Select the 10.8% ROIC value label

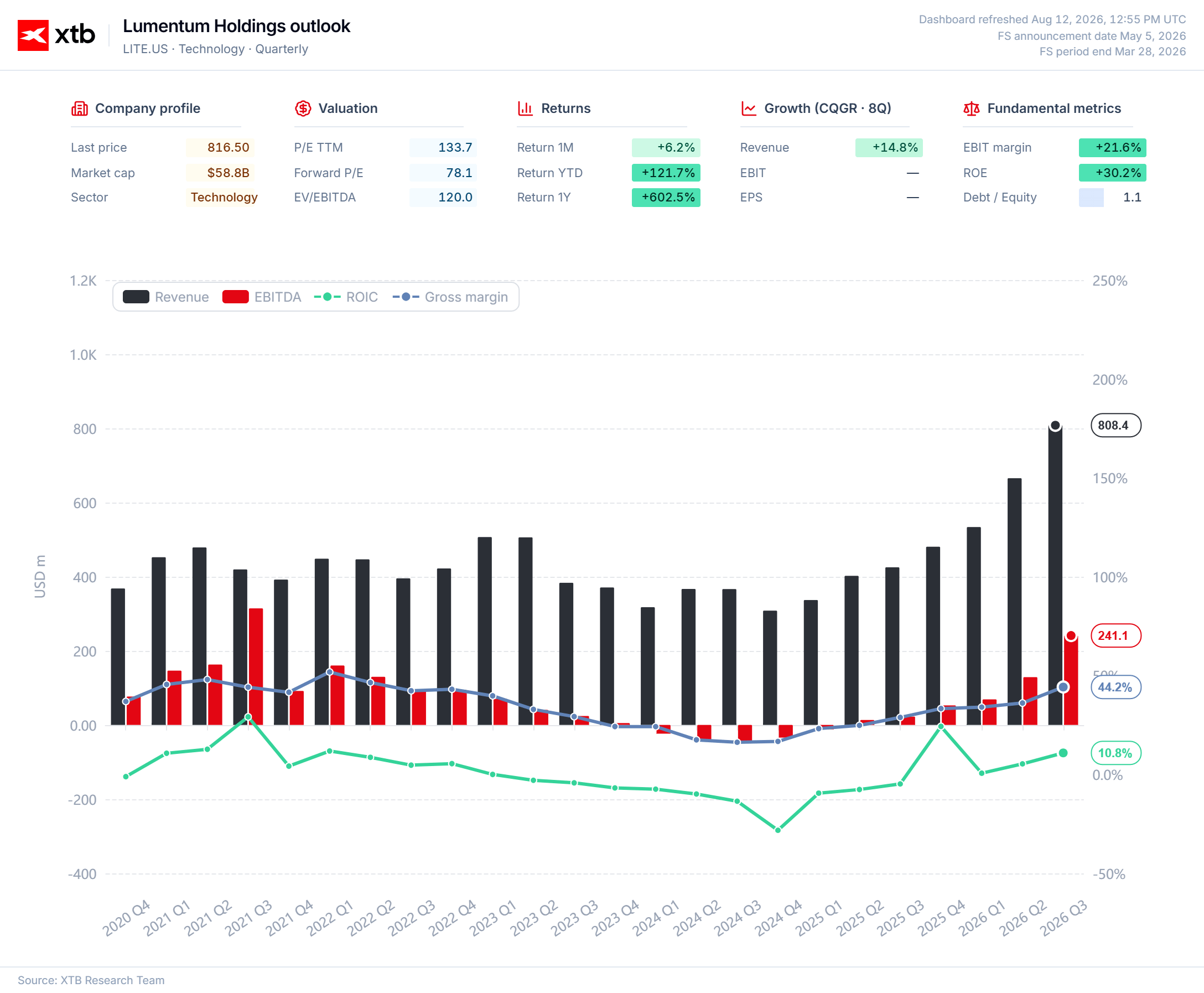click(1115, 753)
